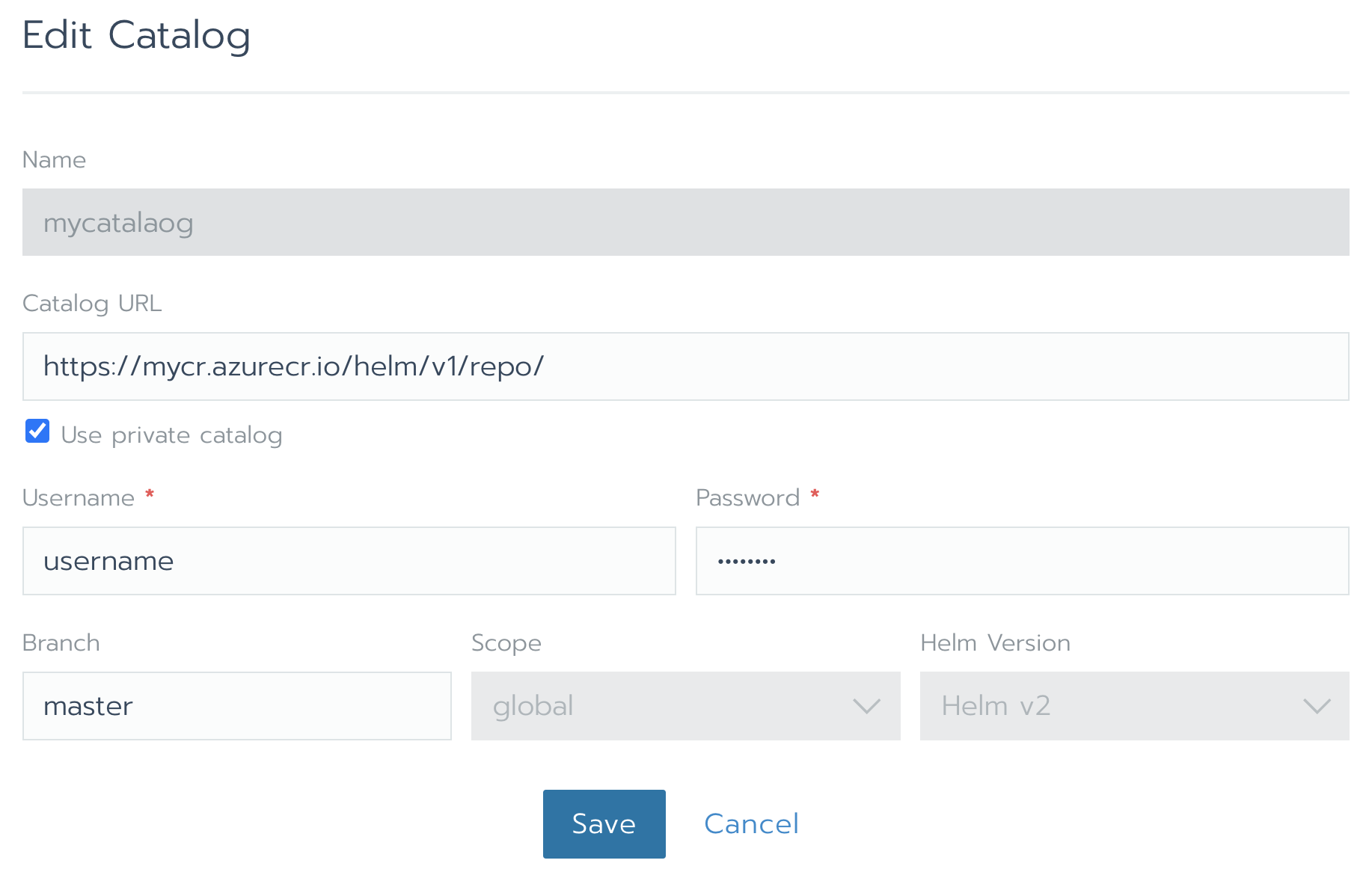
Task: Click the Name label
Action: click(54, 160)
